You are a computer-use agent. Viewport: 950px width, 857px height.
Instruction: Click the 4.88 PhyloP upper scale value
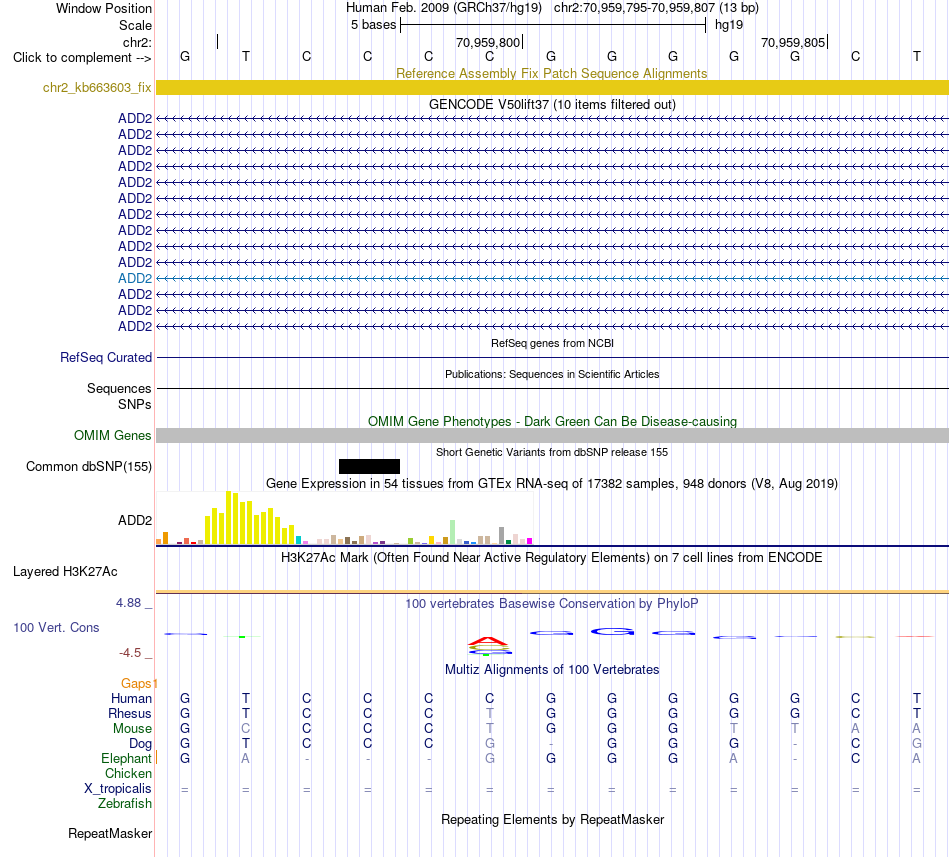[x=128, y=603]
